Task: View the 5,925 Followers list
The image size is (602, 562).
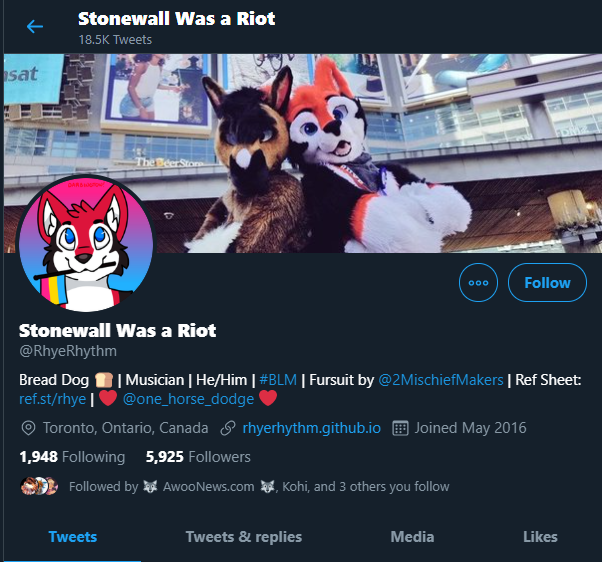Action: click(198, 457)
